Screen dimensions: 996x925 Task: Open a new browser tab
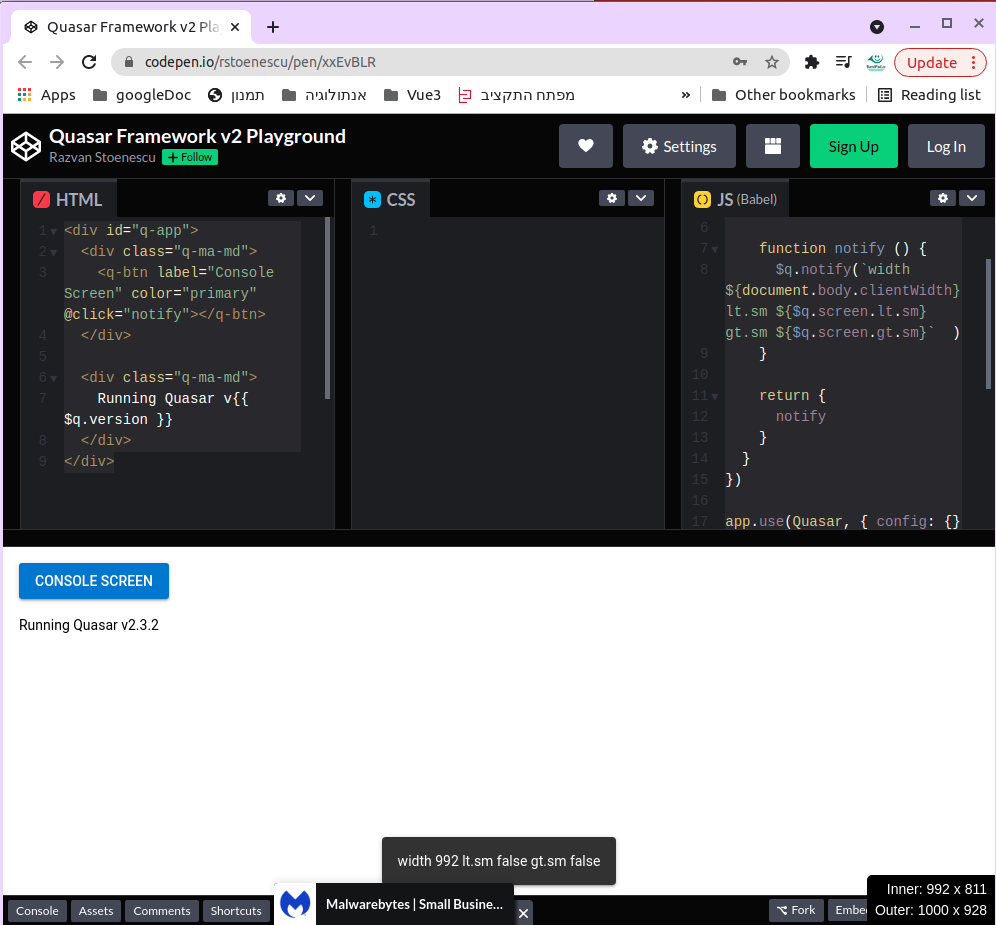pos(273,27)
